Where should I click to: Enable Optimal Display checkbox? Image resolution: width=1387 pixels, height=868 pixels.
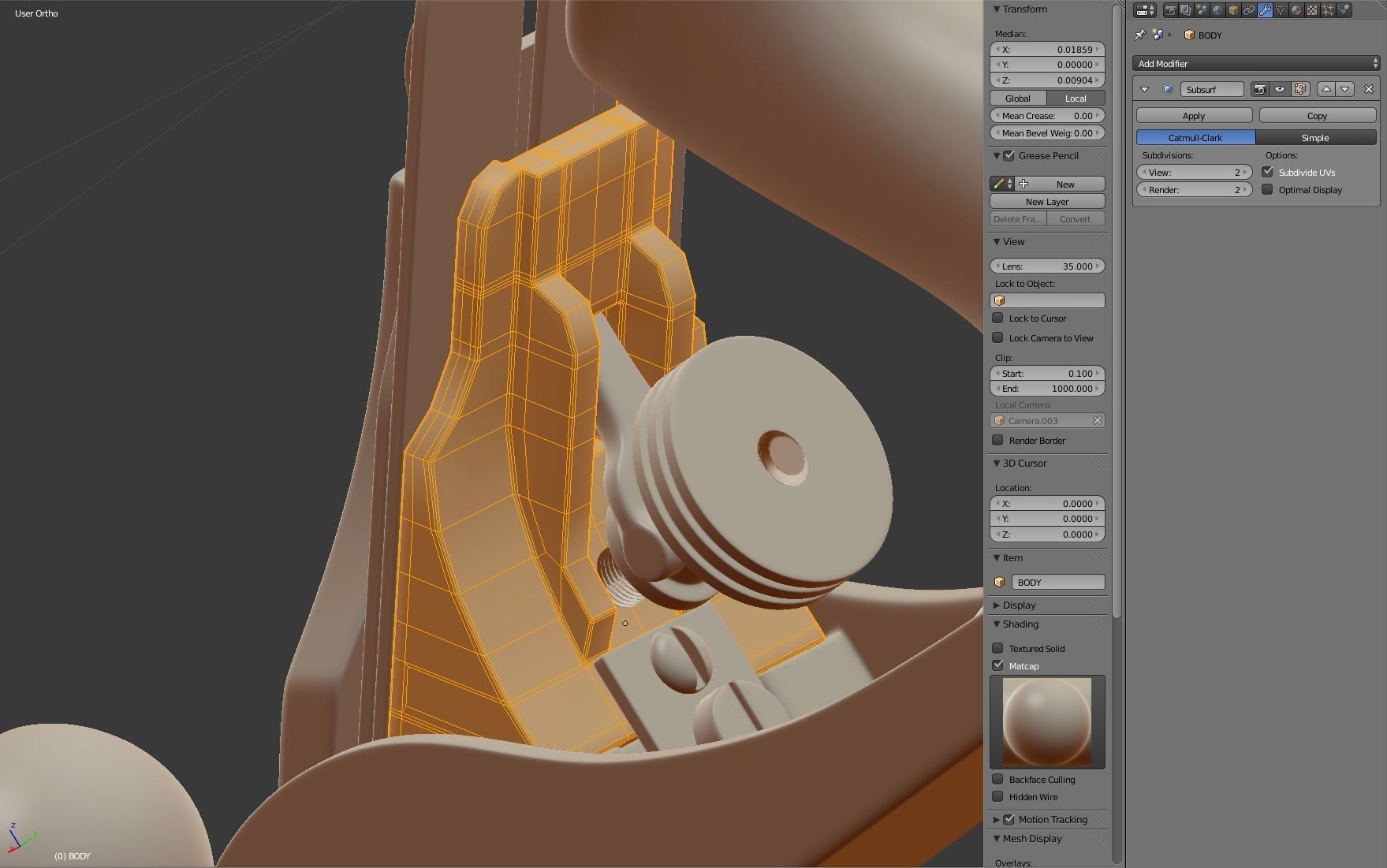pyautogui.click(x=1268, y=189)
